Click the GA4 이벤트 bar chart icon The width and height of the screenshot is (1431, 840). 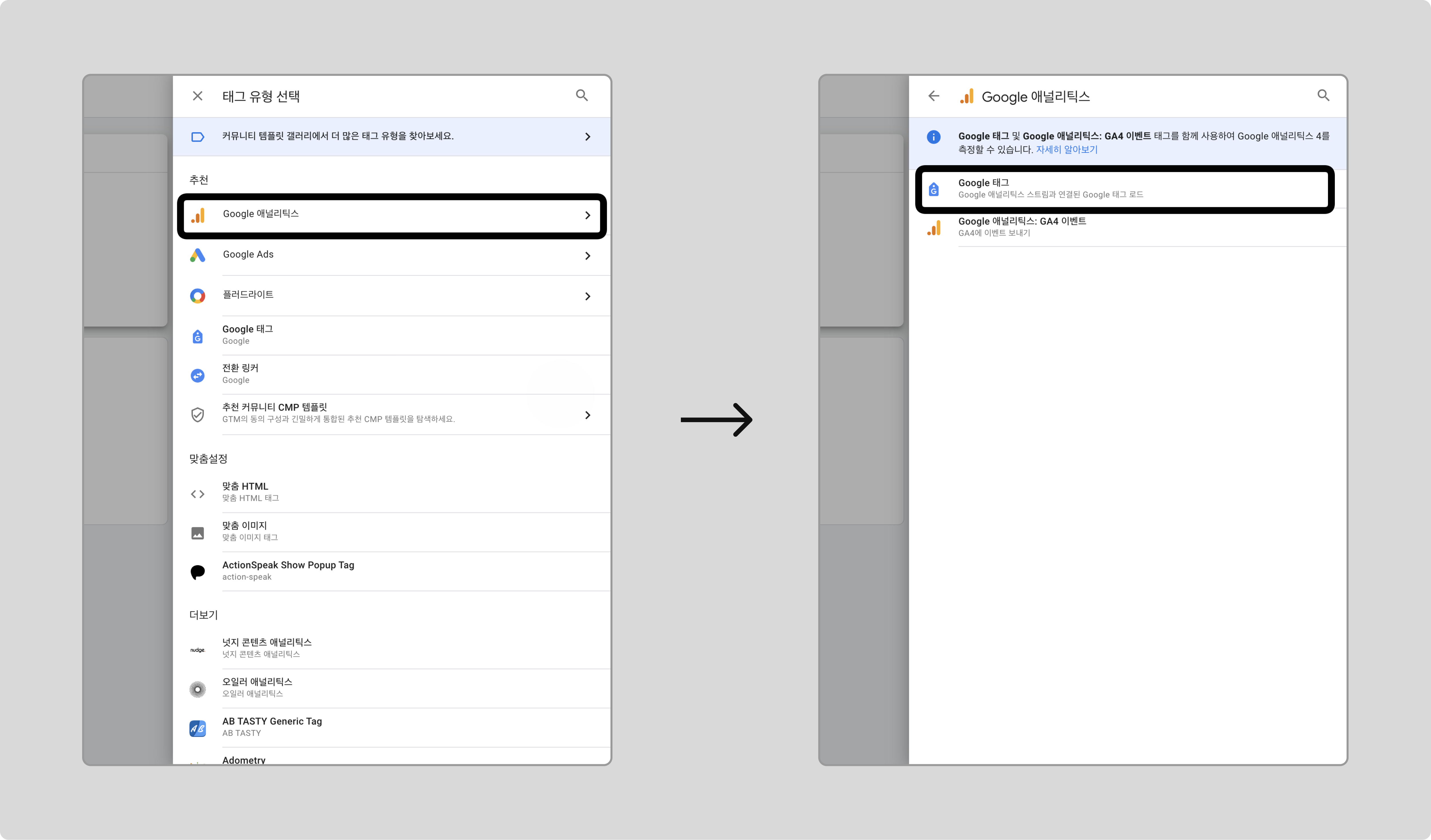[934, 227]
